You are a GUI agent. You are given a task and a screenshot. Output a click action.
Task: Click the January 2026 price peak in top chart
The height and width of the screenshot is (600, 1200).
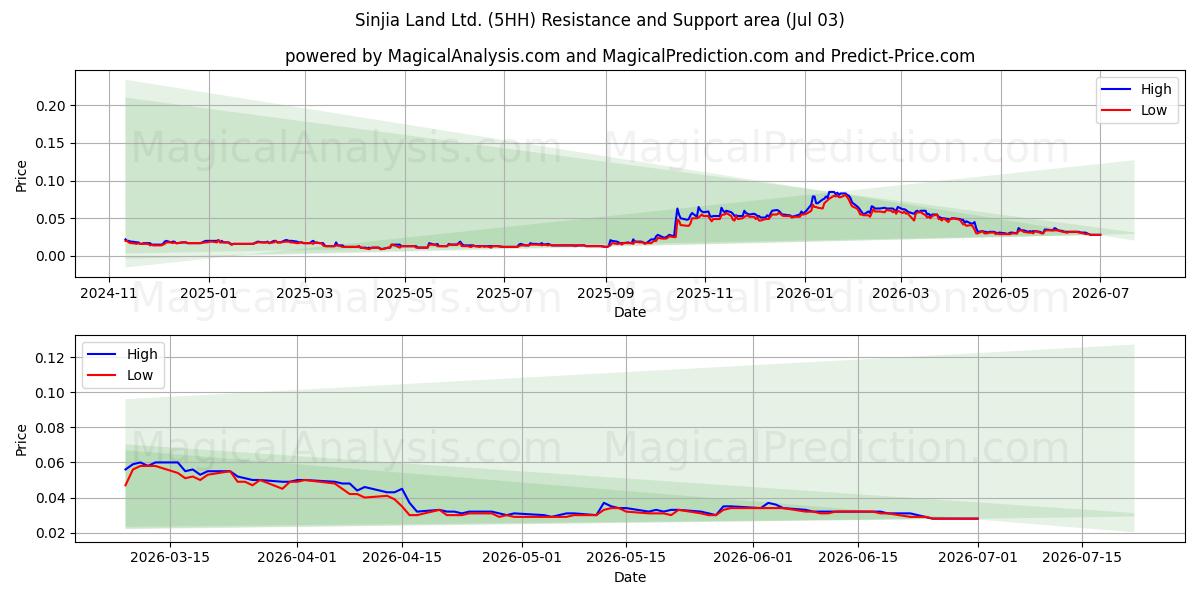point(830,192)
